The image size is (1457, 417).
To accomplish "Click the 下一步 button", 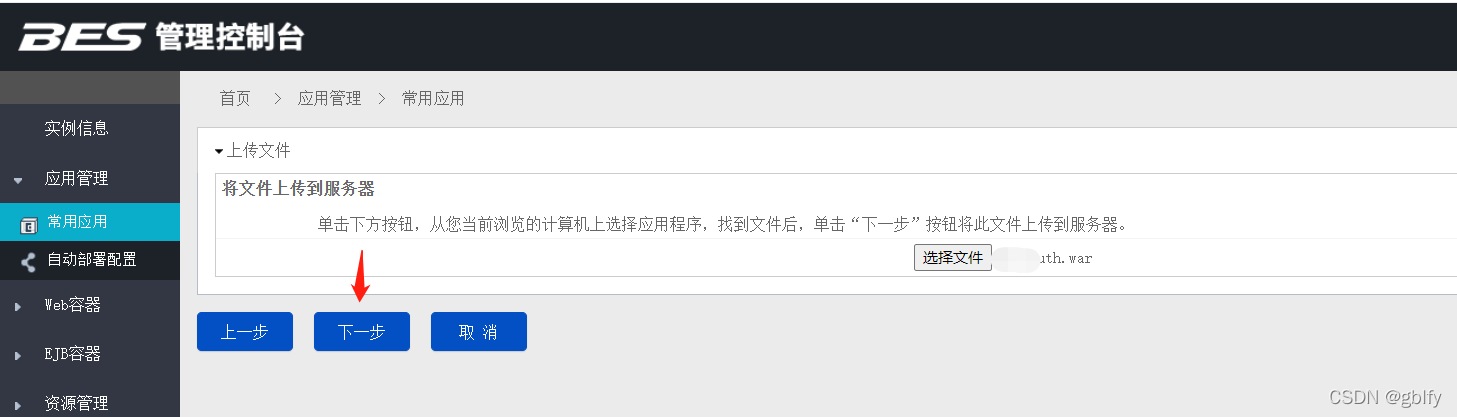I will pos(362,332).
